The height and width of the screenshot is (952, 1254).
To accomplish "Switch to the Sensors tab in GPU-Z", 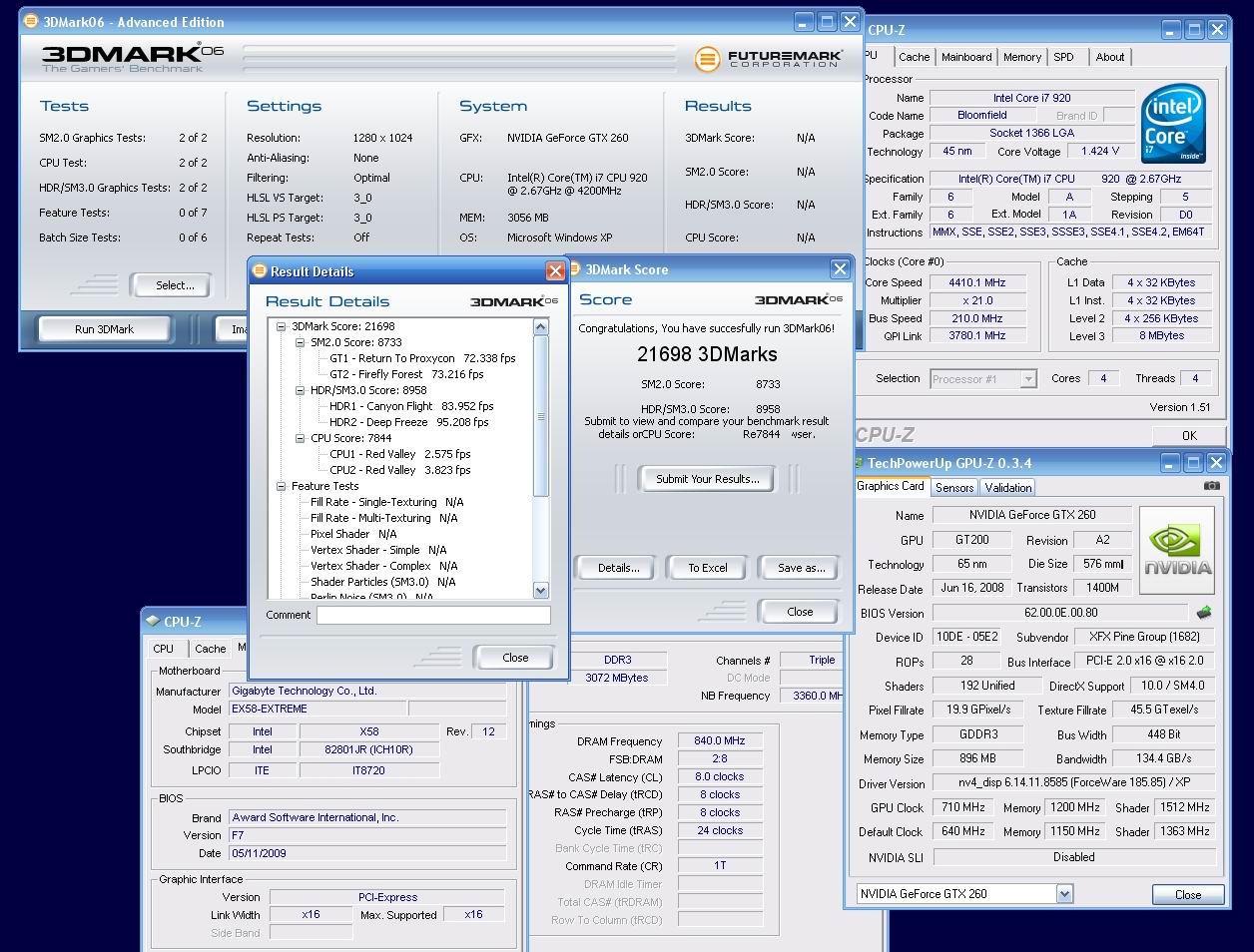I will [x=954, y=488].
